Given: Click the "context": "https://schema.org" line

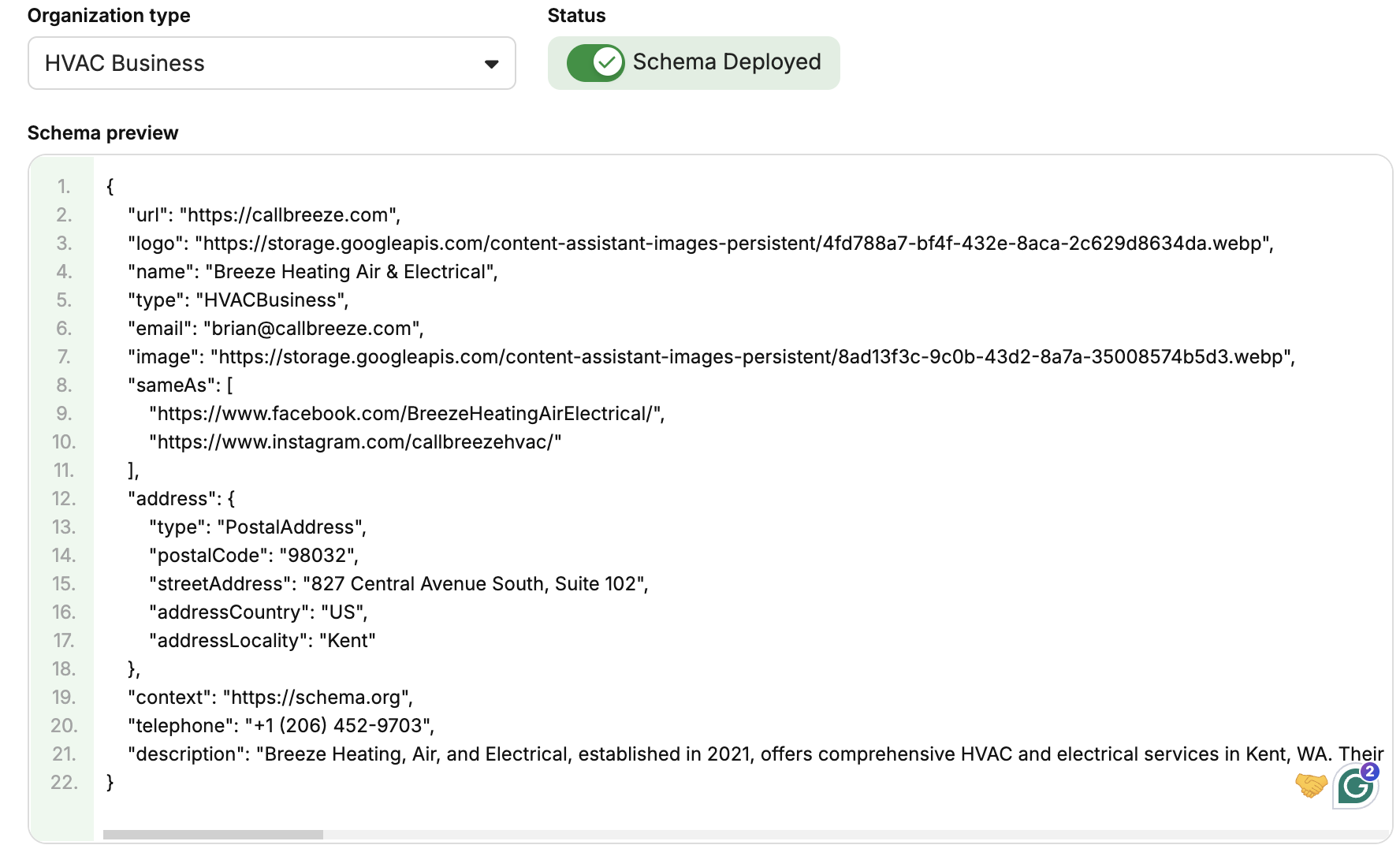Looking at the screenshot, I should point(270,698).
